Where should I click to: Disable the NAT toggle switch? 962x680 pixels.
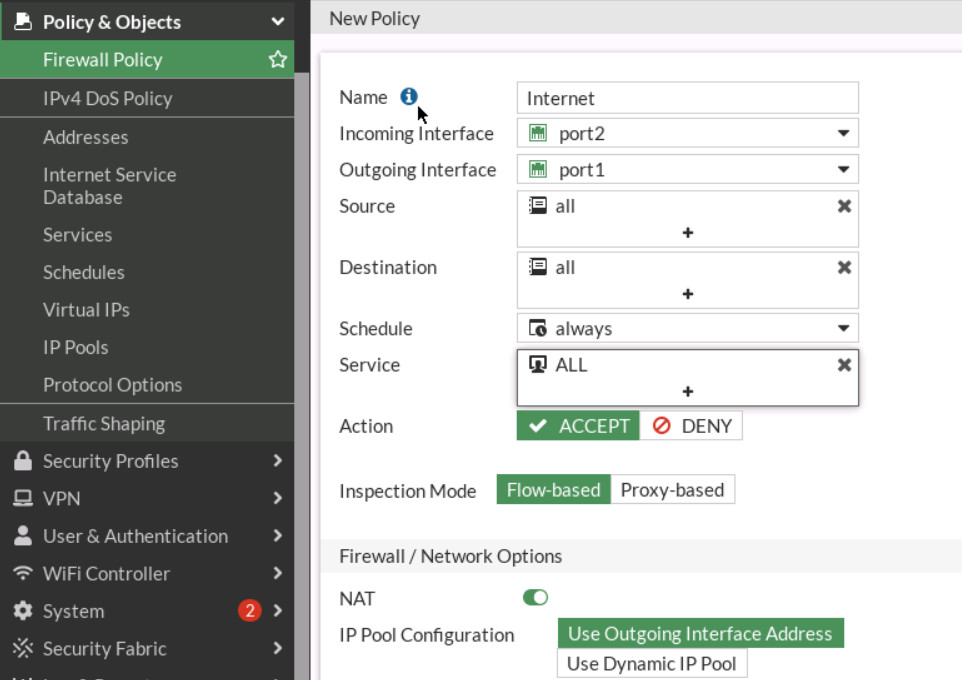[x=535, y=596]
